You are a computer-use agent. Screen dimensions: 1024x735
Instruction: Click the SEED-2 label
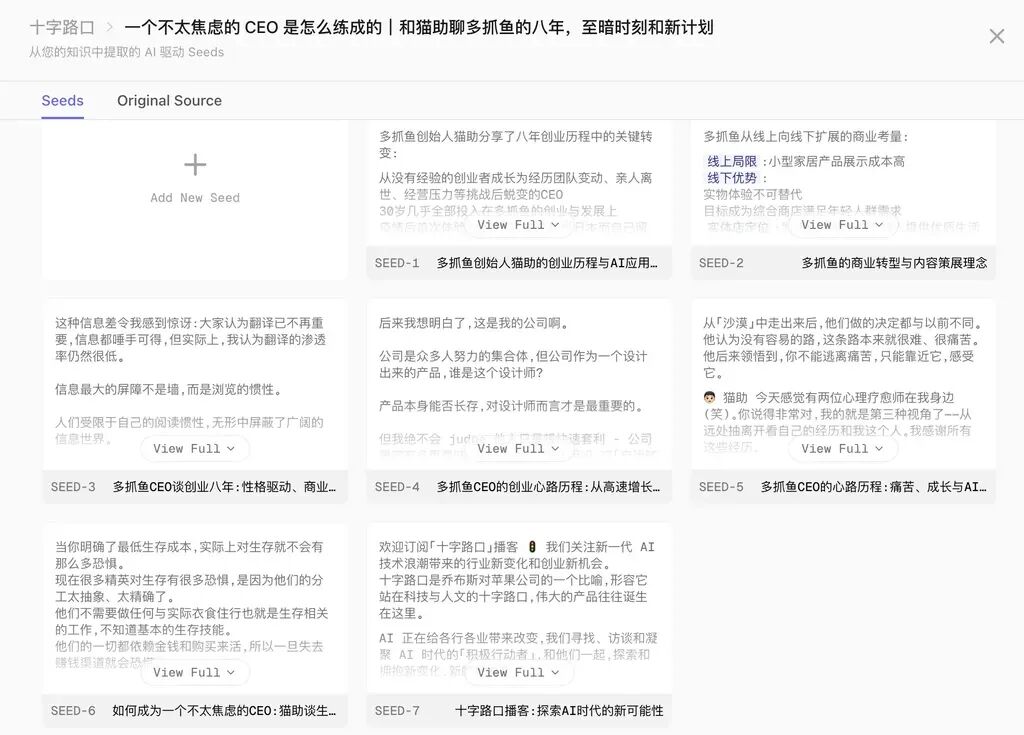(x=721, y=263)
